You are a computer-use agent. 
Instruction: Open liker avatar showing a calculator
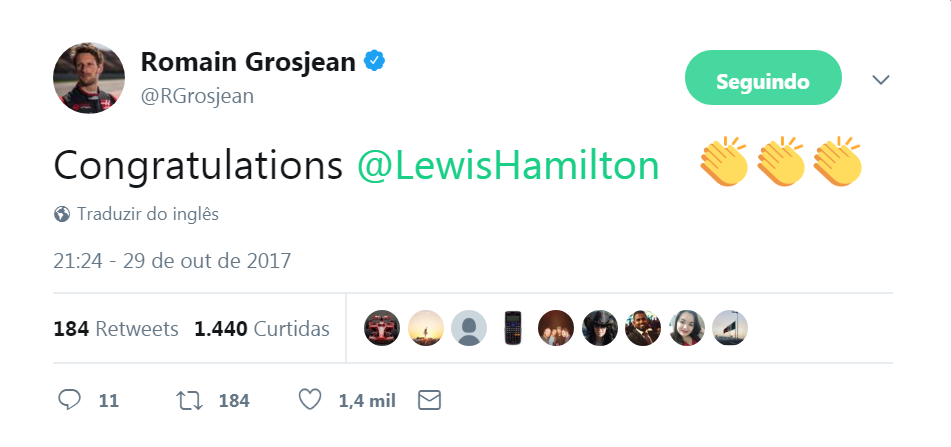tap(512, 327)
